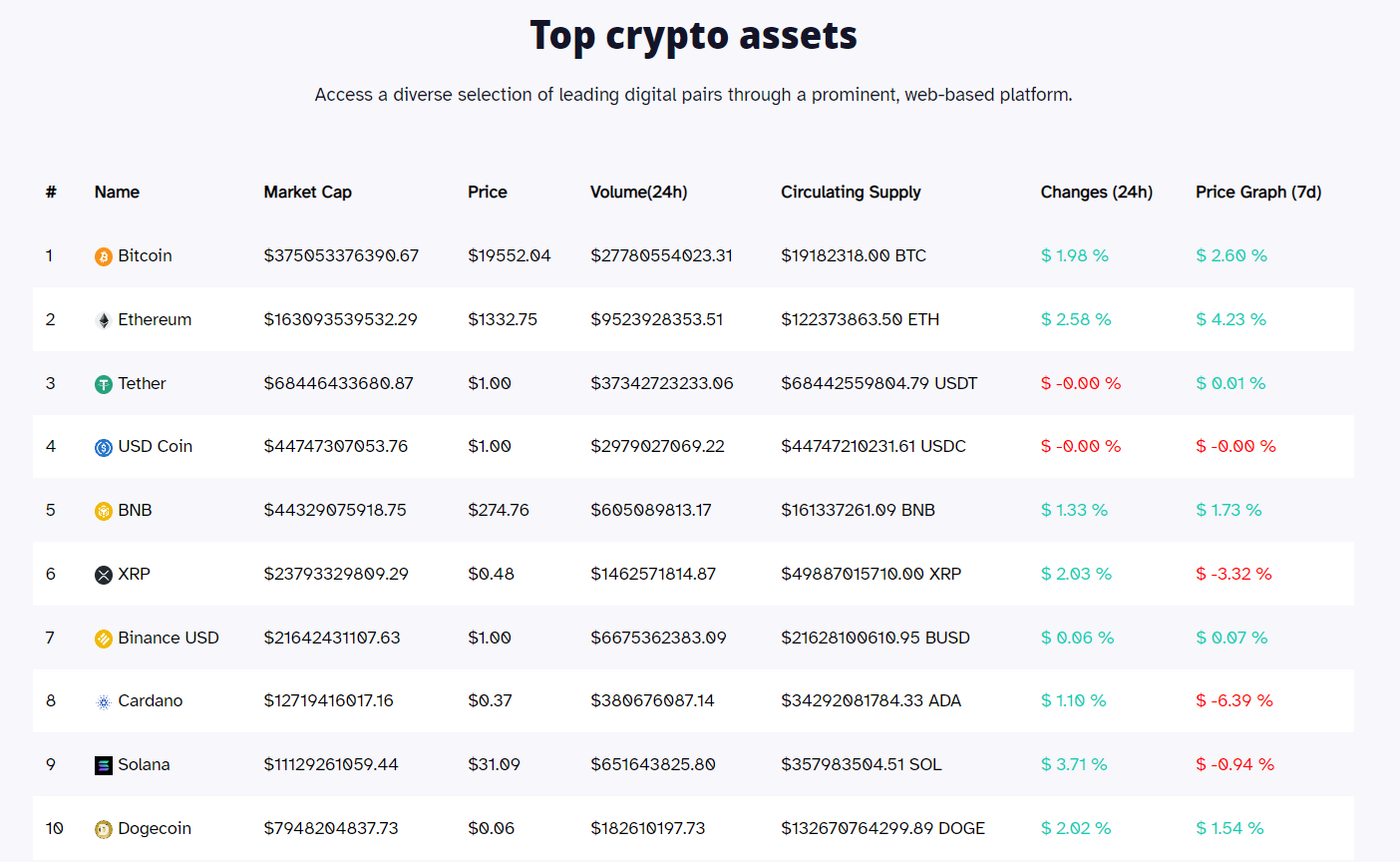Viewport: 1400px width, 862px height.
Task: Click XRP price $0.48
Action: 492,574
